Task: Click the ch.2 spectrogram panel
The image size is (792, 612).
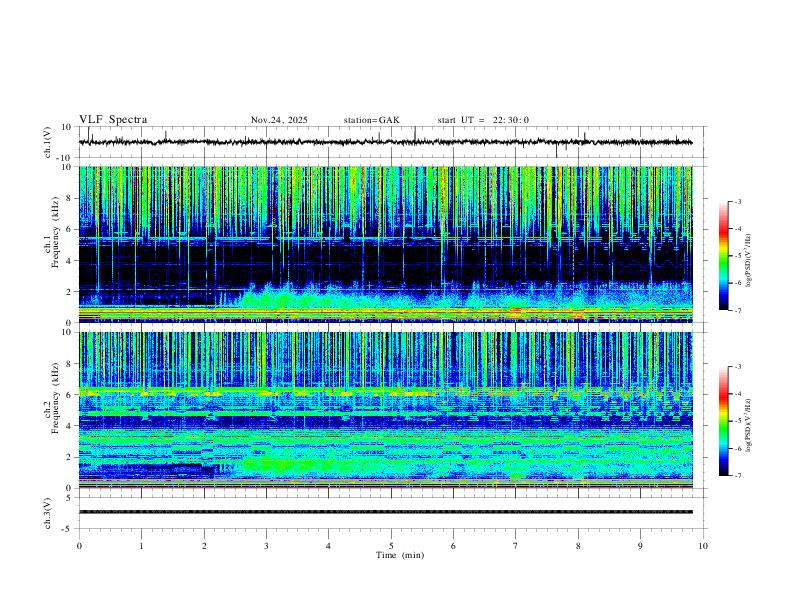Action: tap(385, 410)
